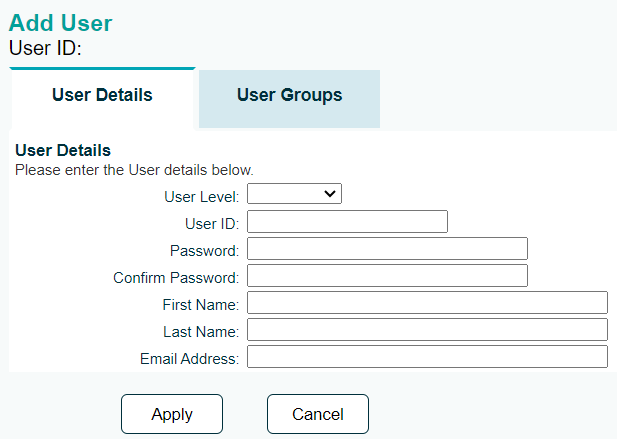Click the Email Address field
The image size is (617, 439).
tap(427, 357)
